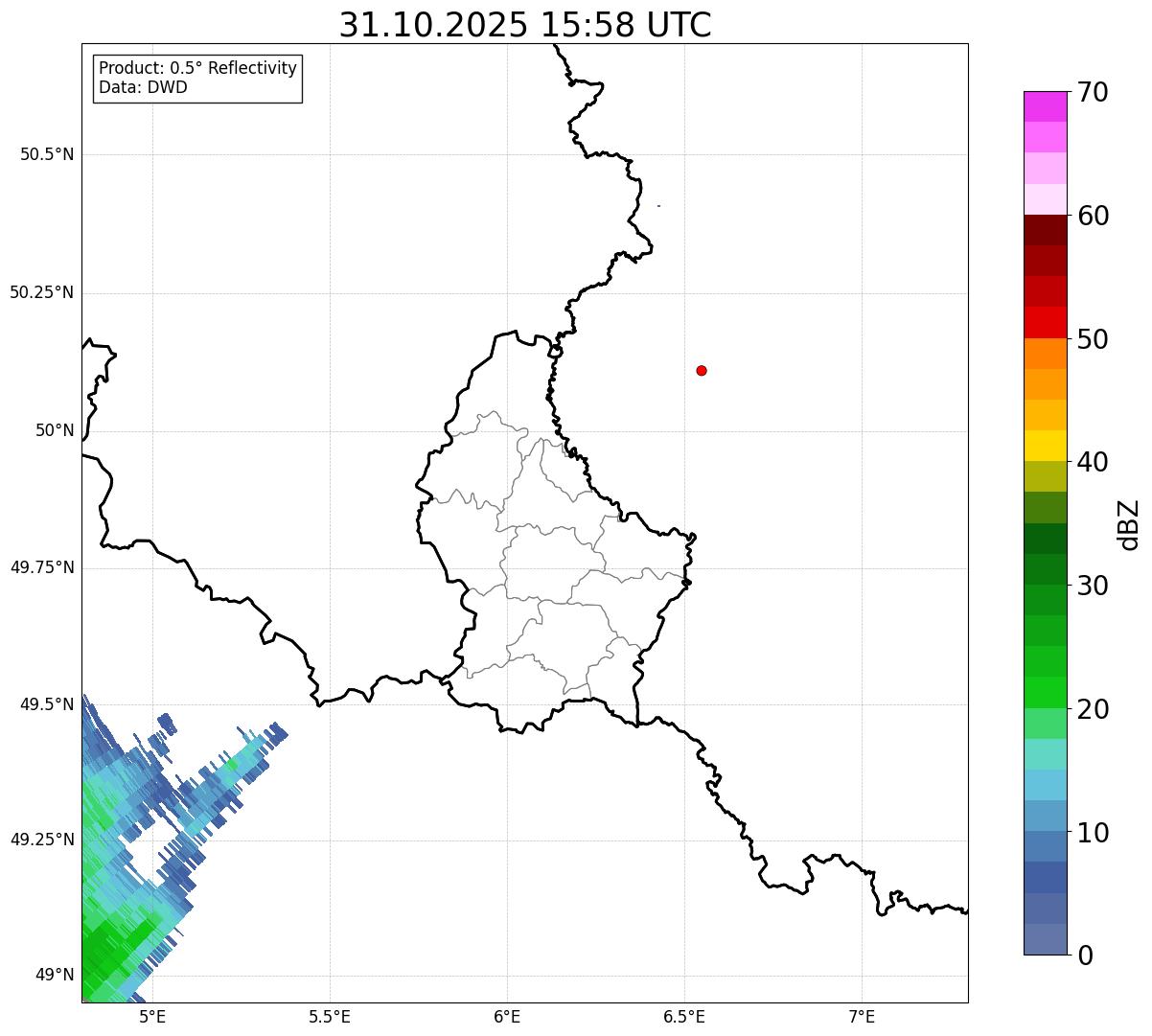Click the 6.5°E longitude label
The width and height of the screenshot is (1152, 1036).
684,1017
